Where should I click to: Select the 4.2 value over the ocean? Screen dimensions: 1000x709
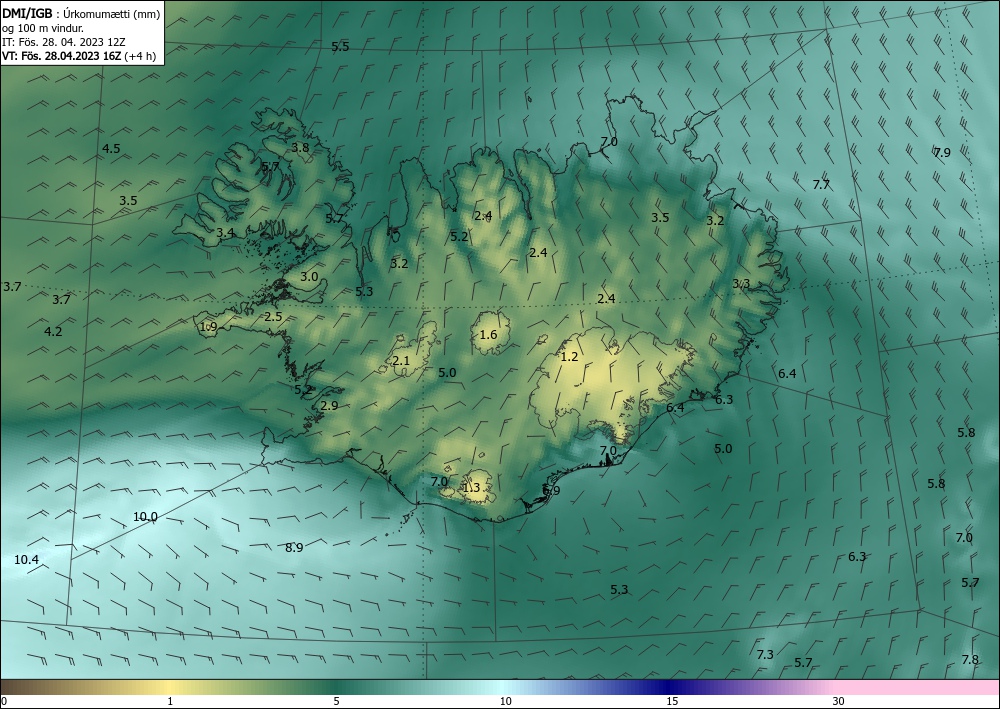pyautogui.click(x=53, y=332)
